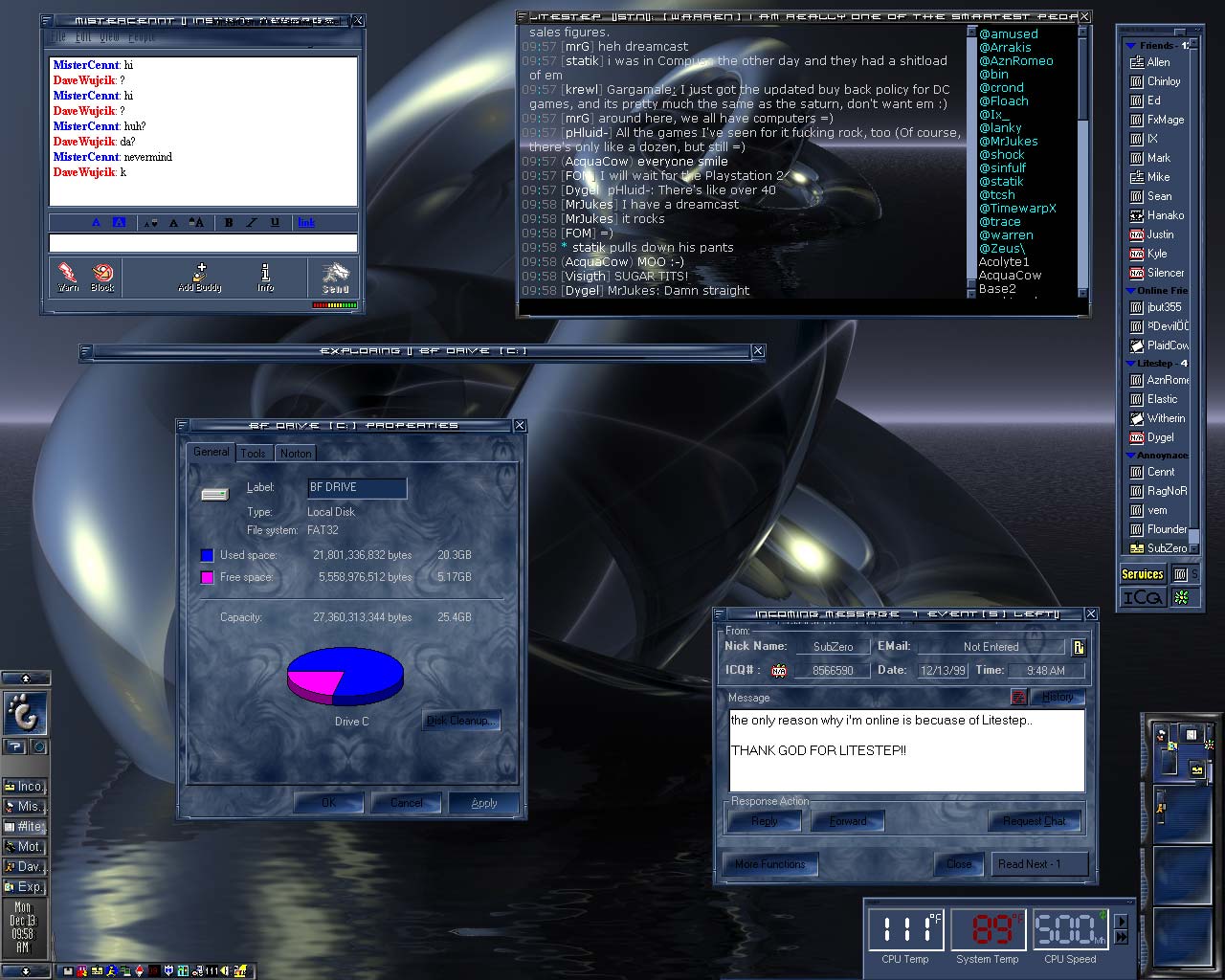The width and height of the screenshot is (1225, 980).
Task: Click the IRC nick list scrollbar
Action: [1082, 162]
